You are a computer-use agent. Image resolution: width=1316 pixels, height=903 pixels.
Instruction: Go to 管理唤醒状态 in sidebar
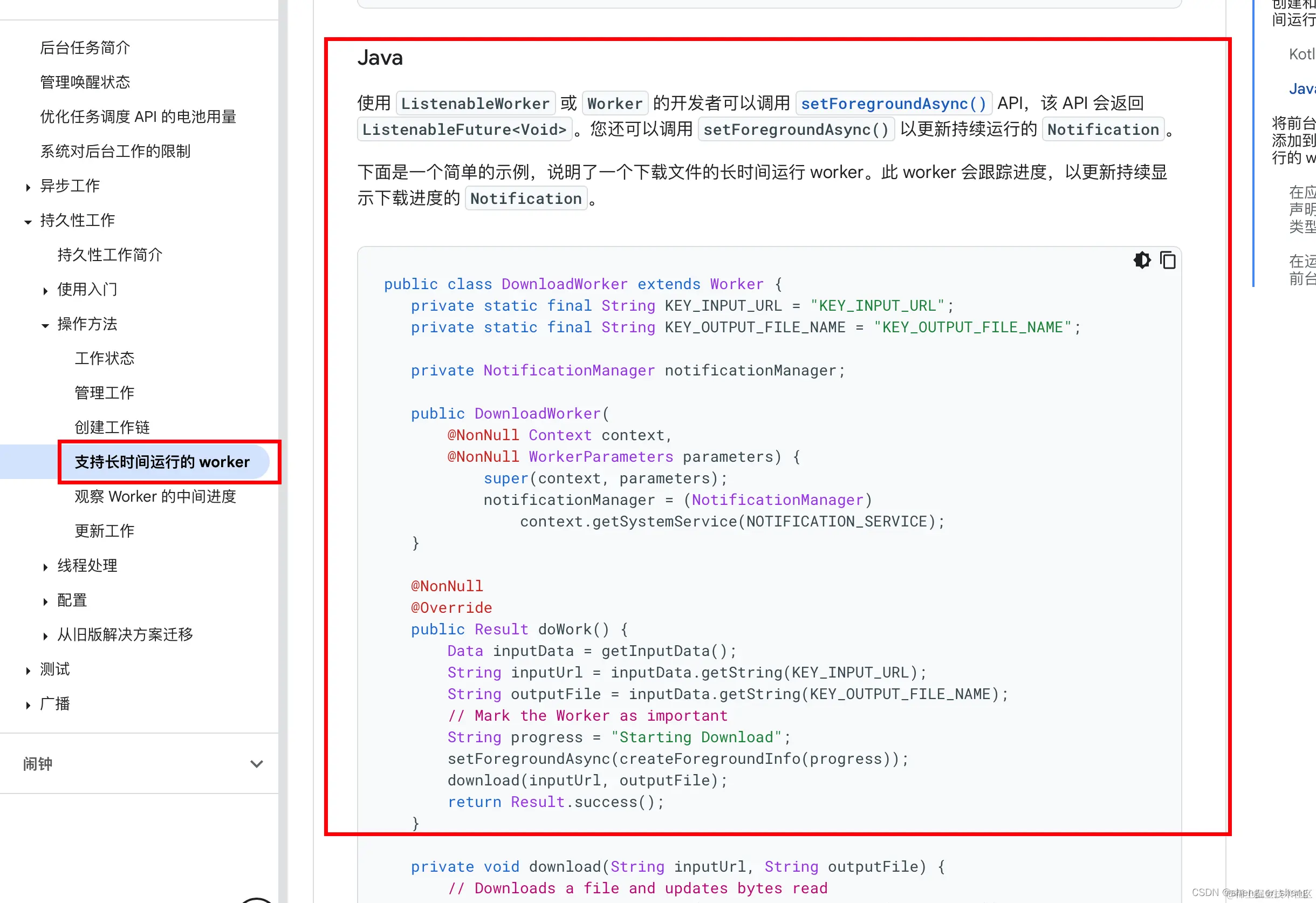(x=85, y=82)
